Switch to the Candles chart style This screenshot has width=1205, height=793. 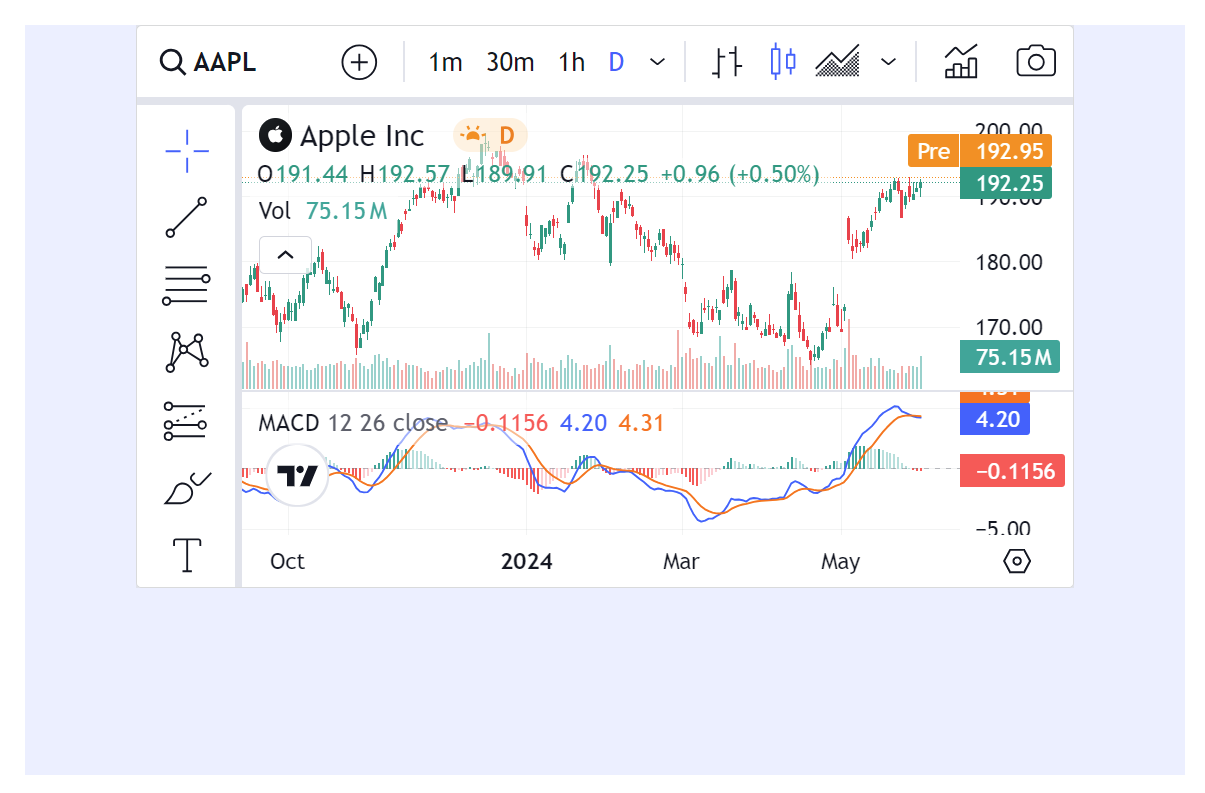(783, 62)
